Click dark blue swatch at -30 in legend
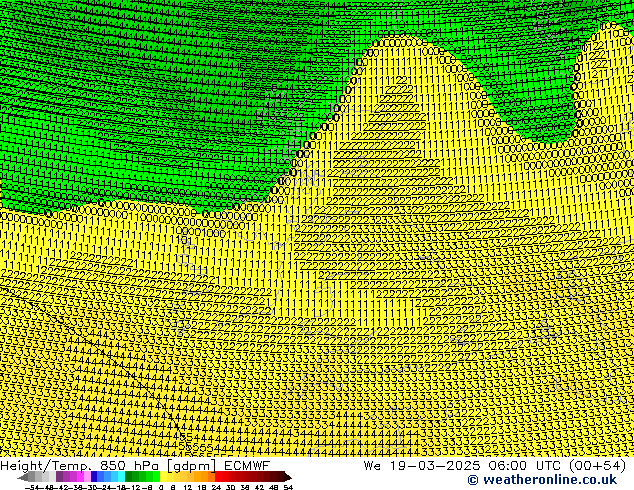 (x=94, y=477)
